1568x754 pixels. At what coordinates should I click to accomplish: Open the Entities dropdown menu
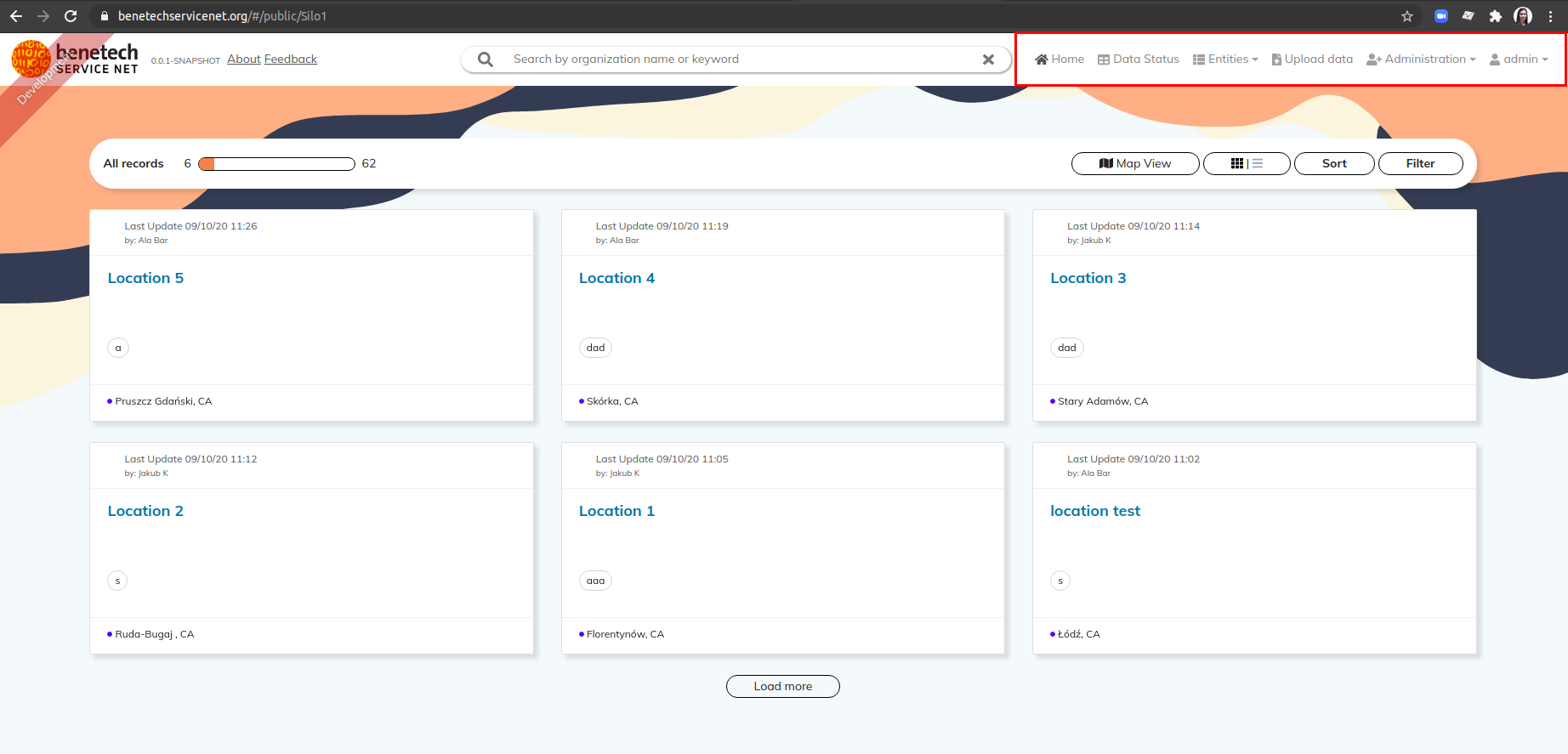click(x=1225, y=60)
